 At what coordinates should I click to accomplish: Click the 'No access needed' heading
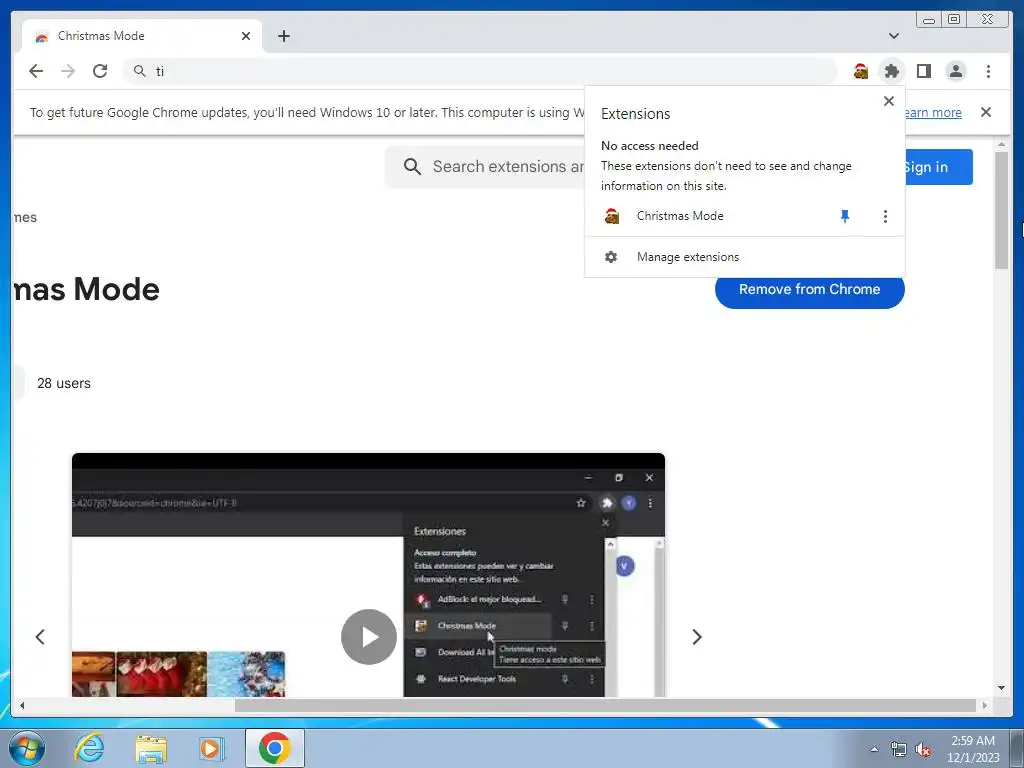[x=650, y=146]
